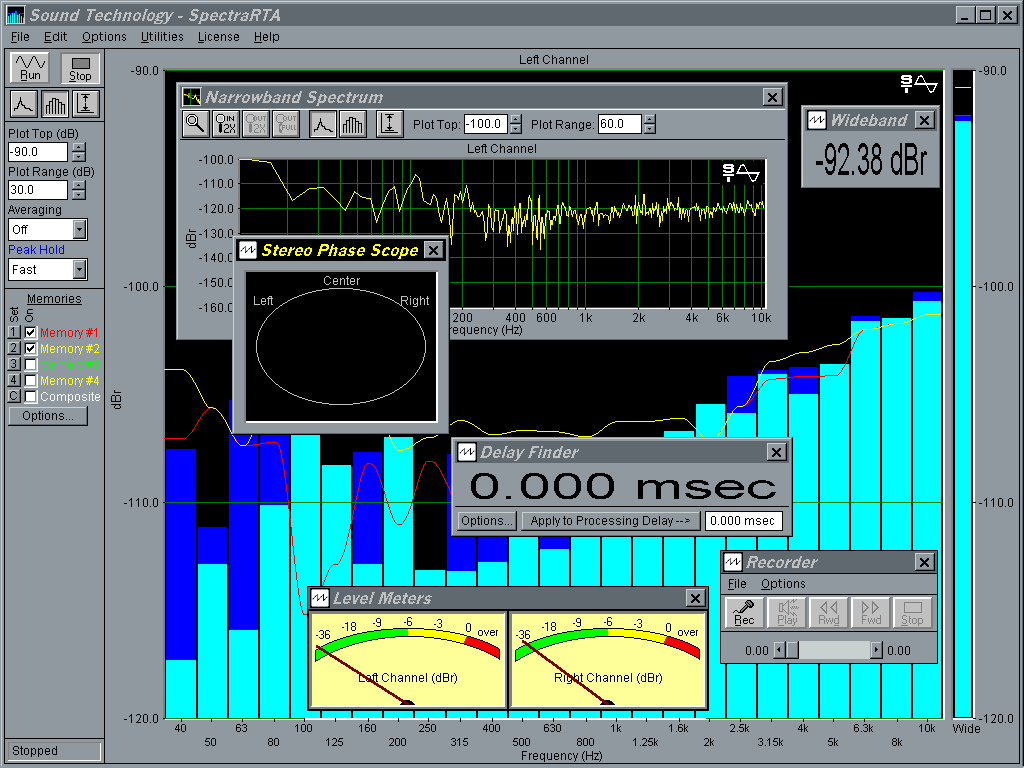This screenshot has height=768, width=1024.
Task: Click up arrow of main Plot Top (dB)
Action: [79, 147]
